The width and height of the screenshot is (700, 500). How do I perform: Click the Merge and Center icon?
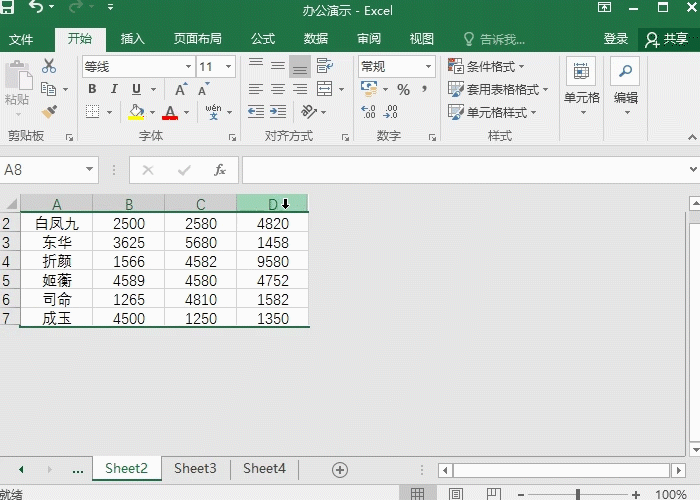(325, 89)
